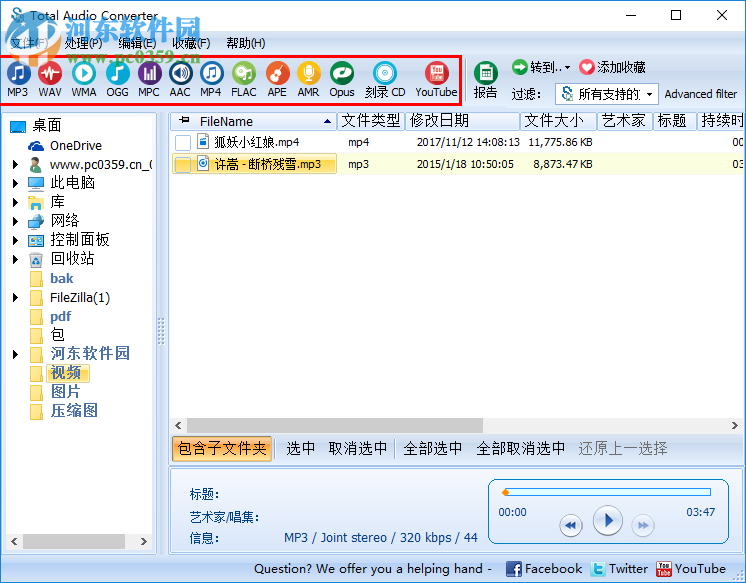Click the 选中 button
746x583 pixels.
300,448
